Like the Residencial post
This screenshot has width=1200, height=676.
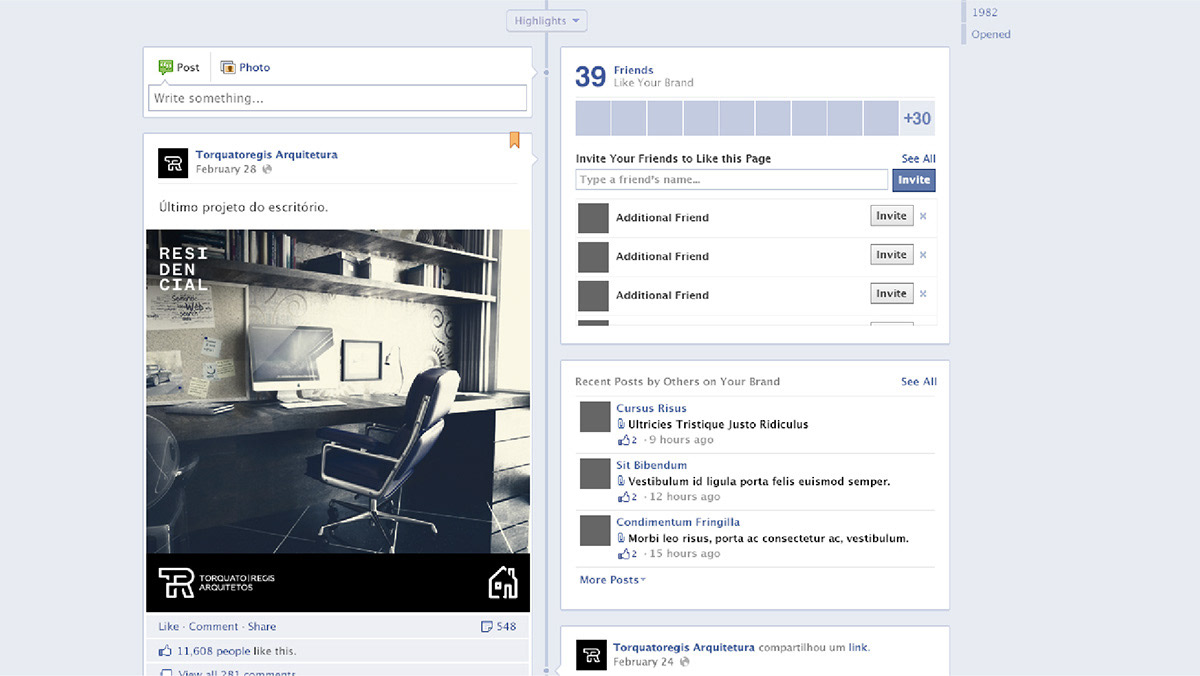tap(169, 626)
